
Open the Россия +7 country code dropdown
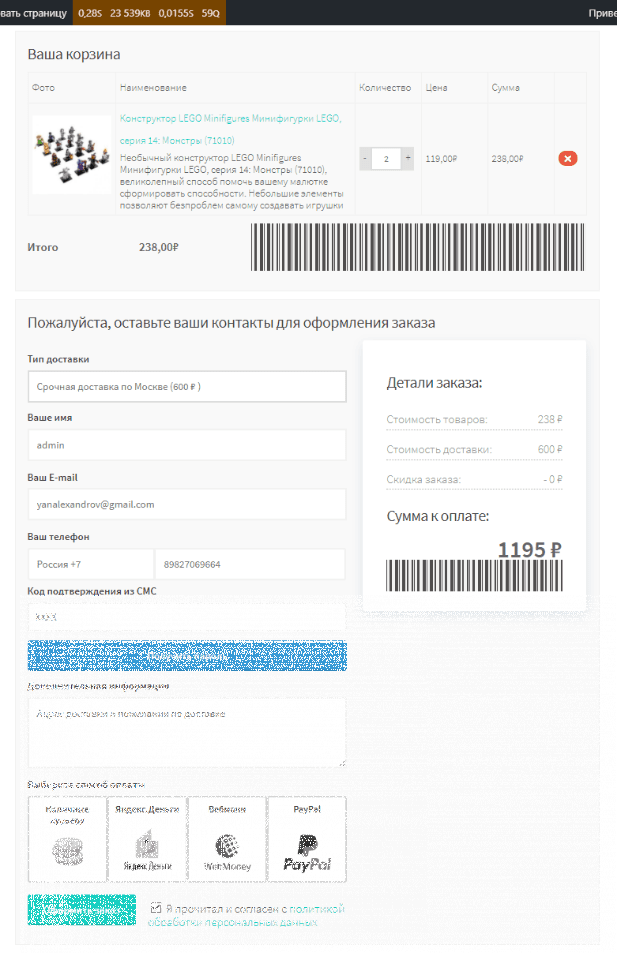(x=90, y=564)
